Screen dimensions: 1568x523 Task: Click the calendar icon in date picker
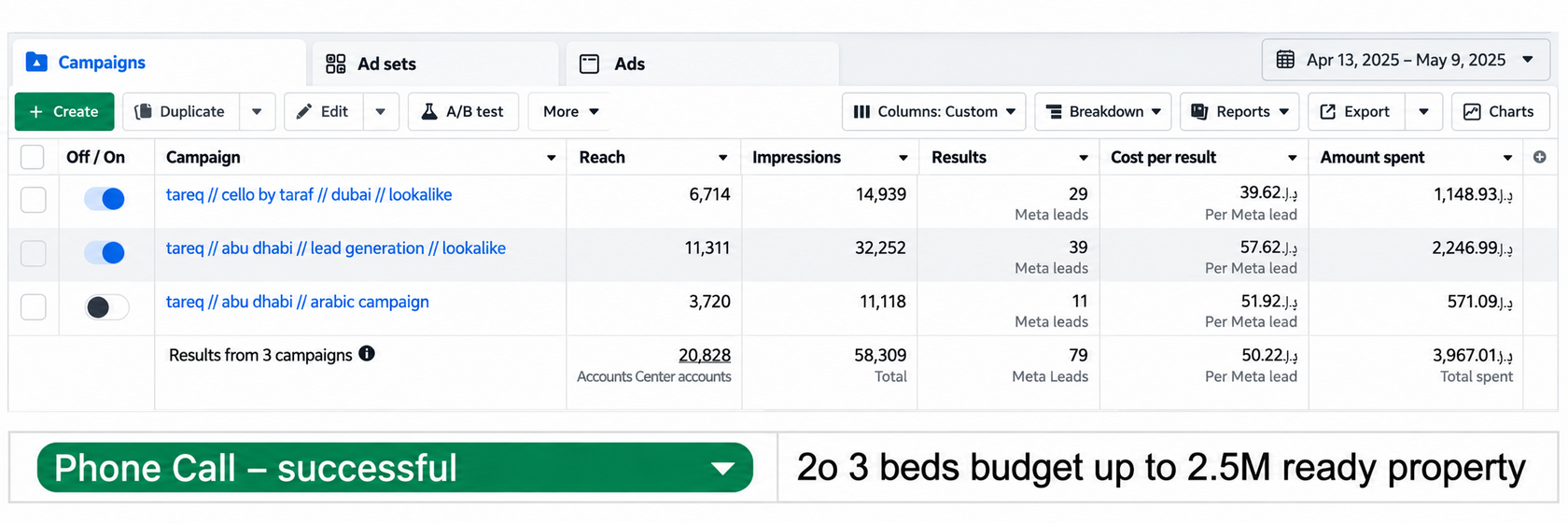tap(1285, 60)
